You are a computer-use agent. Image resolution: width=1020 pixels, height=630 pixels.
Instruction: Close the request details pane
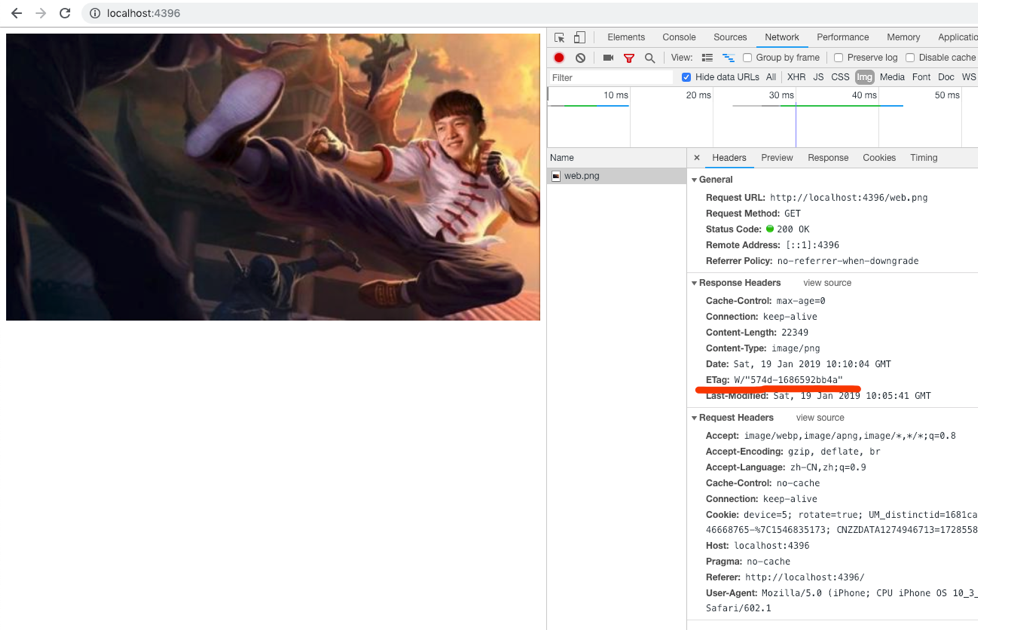pos(697,158)
